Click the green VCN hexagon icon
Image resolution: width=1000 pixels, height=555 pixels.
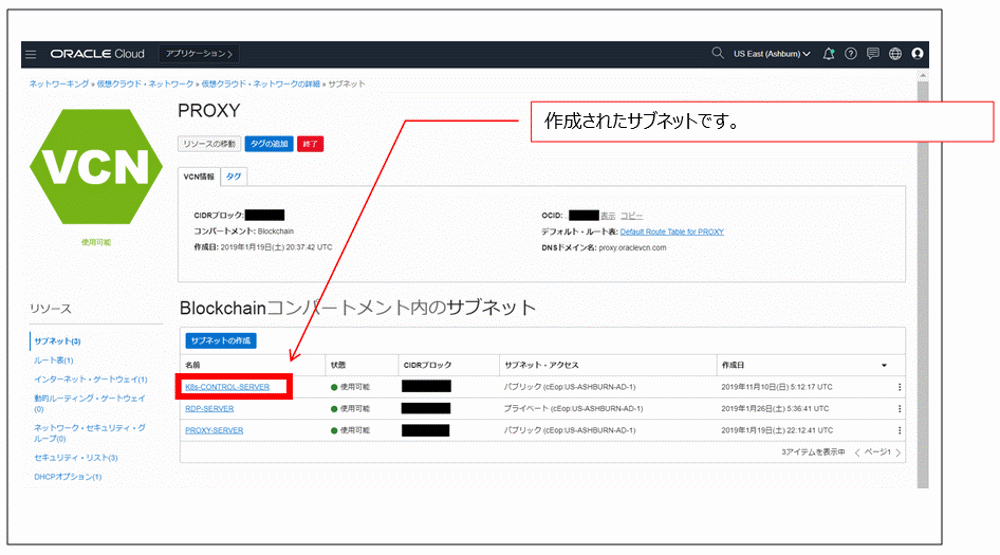click(96, 166)
